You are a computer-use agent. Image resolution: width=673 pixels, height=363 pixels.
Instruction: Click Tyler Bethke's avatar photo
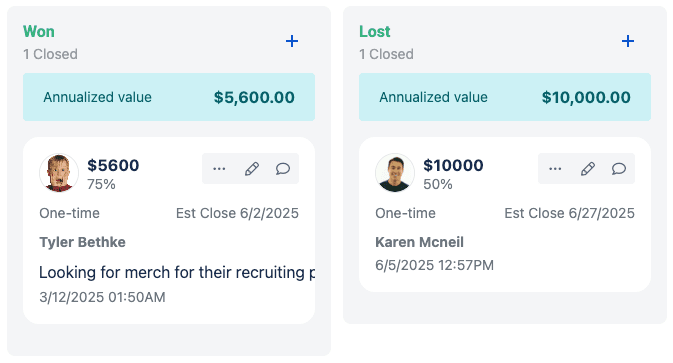59,173
